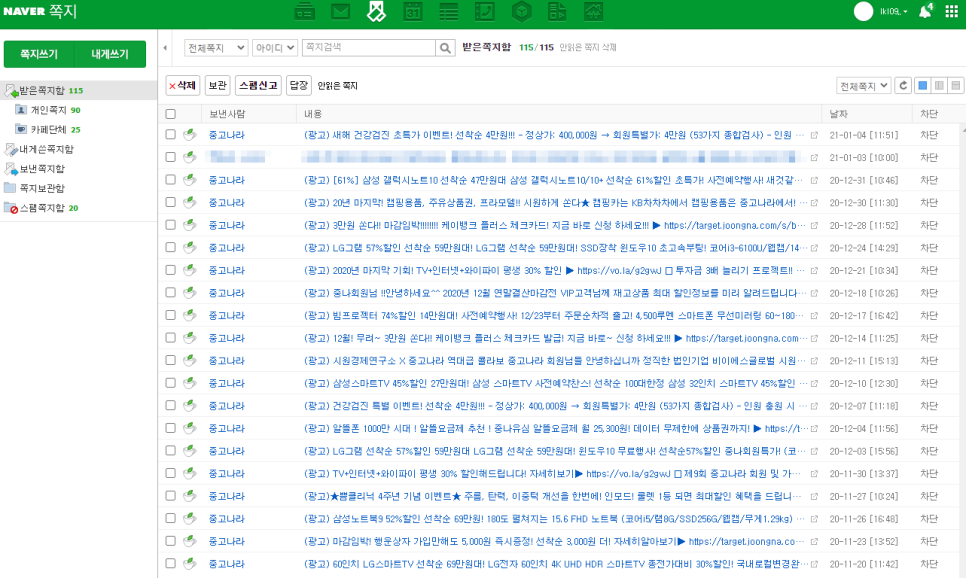966x578 pixels.
Task: Open the Address book phone icon
Action: click(x=485, y=11)
